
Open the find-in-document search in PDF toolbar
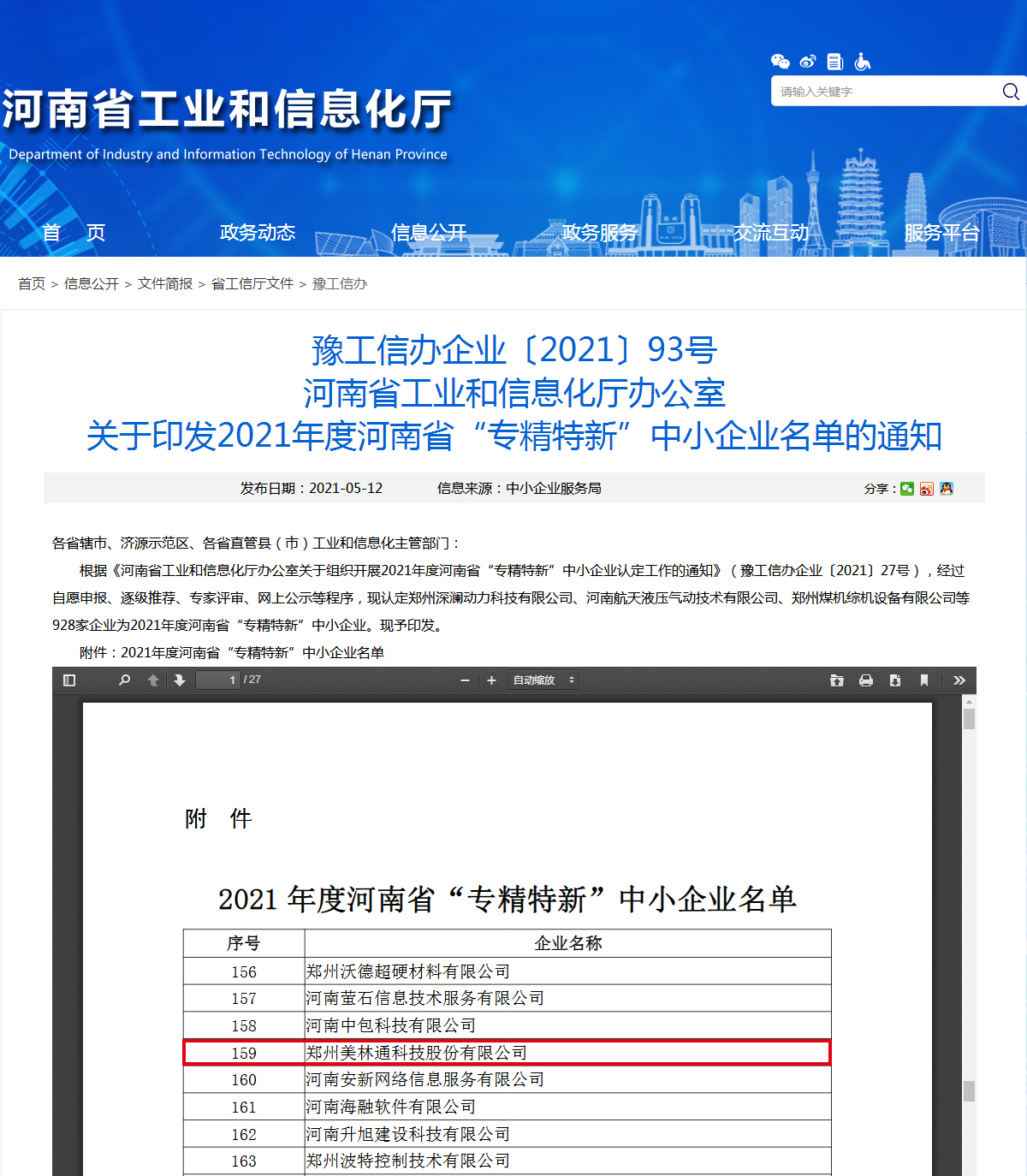(x=124, y=680)
